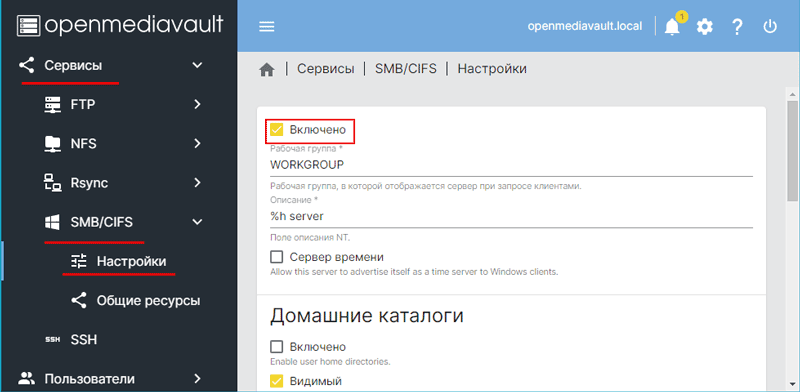Expand the Rsync submenu chevron
Image resolution: width=800 pixels, height=392 pixels.
(x=197, y=183)
